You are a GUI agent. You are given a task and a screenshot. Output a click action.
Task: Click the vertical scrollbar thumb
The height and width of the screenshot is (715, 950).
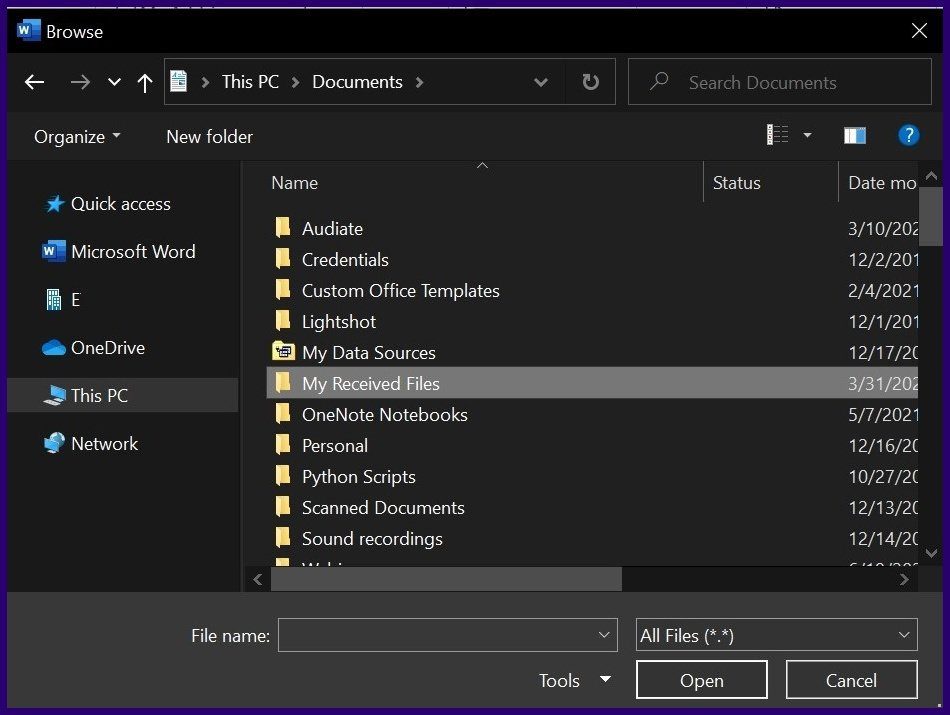[931, 216]
